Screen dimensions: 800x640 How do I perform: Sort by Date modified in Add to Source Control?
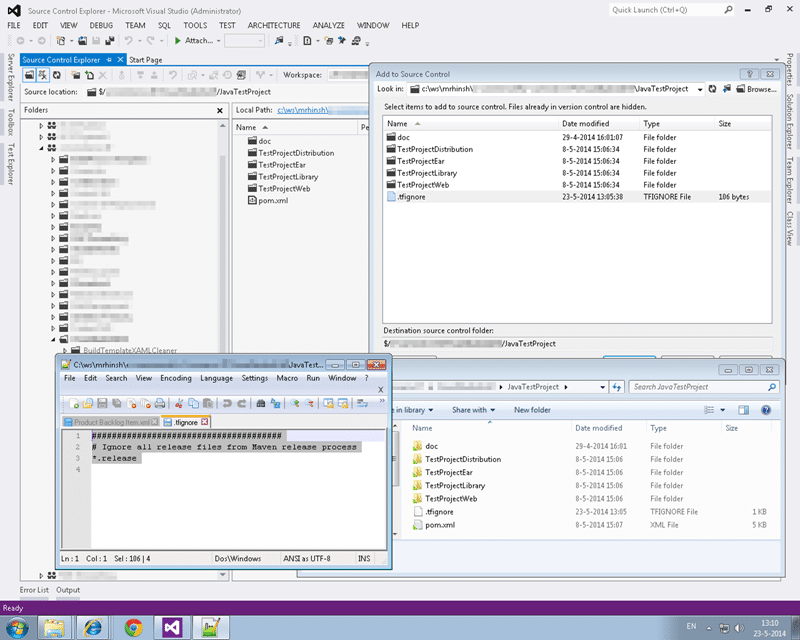pos(585,124)
